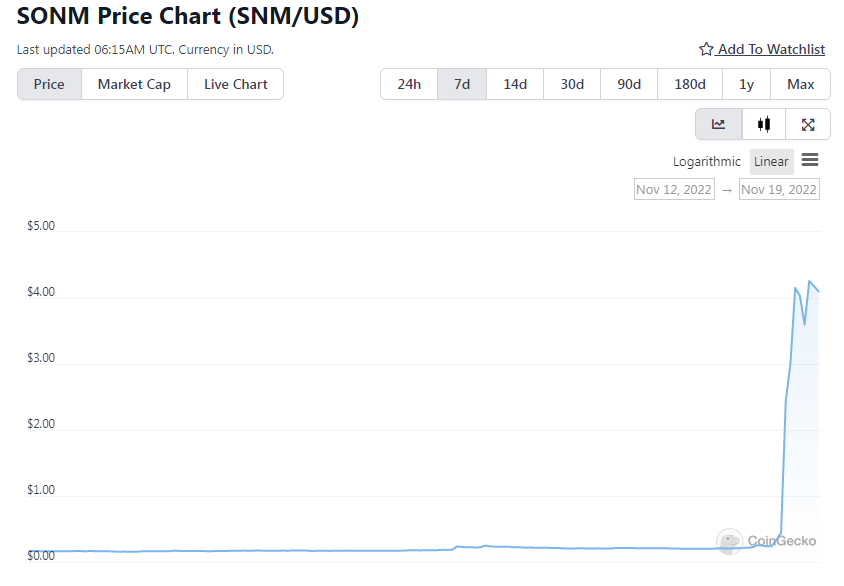This screenshot has height=586, width=844.
Task: Select the 7d time range
Action: (x=462, y=84)
